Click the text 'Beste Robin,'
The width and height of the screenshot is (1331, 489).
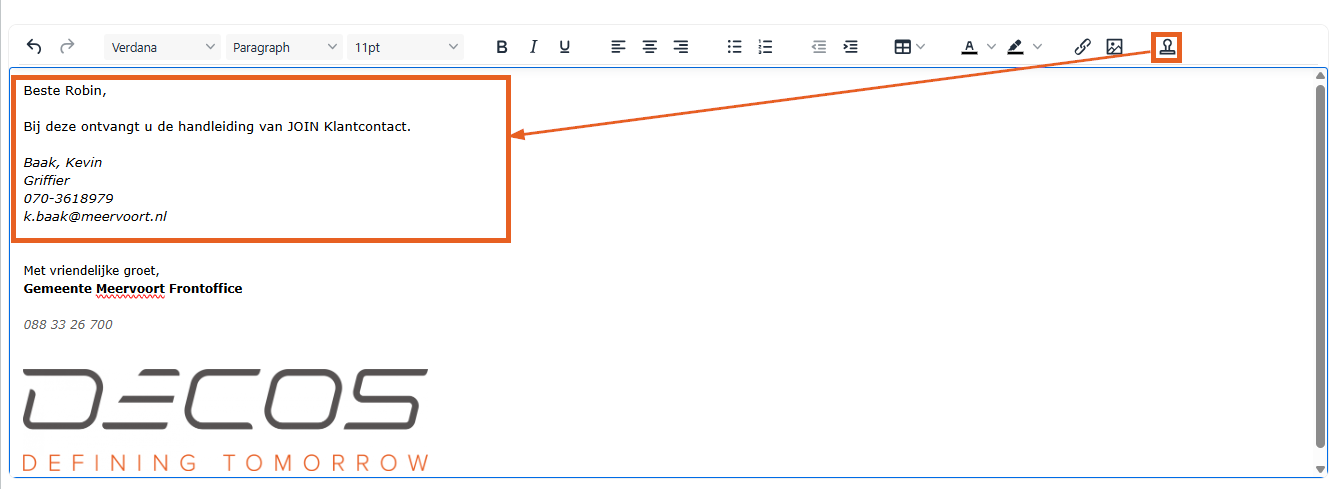[x=64, y=91]
